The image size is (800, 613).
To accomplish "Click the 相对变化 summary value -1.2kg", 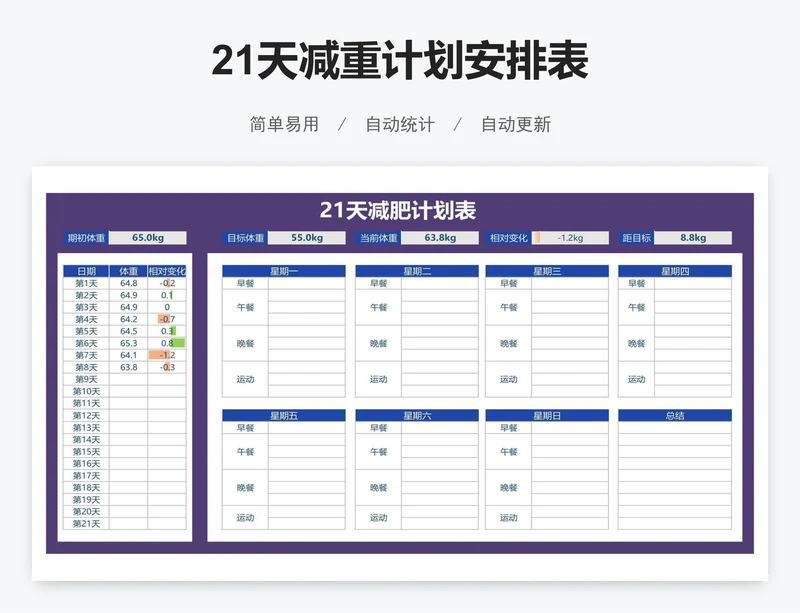I will tap(570, 238).
